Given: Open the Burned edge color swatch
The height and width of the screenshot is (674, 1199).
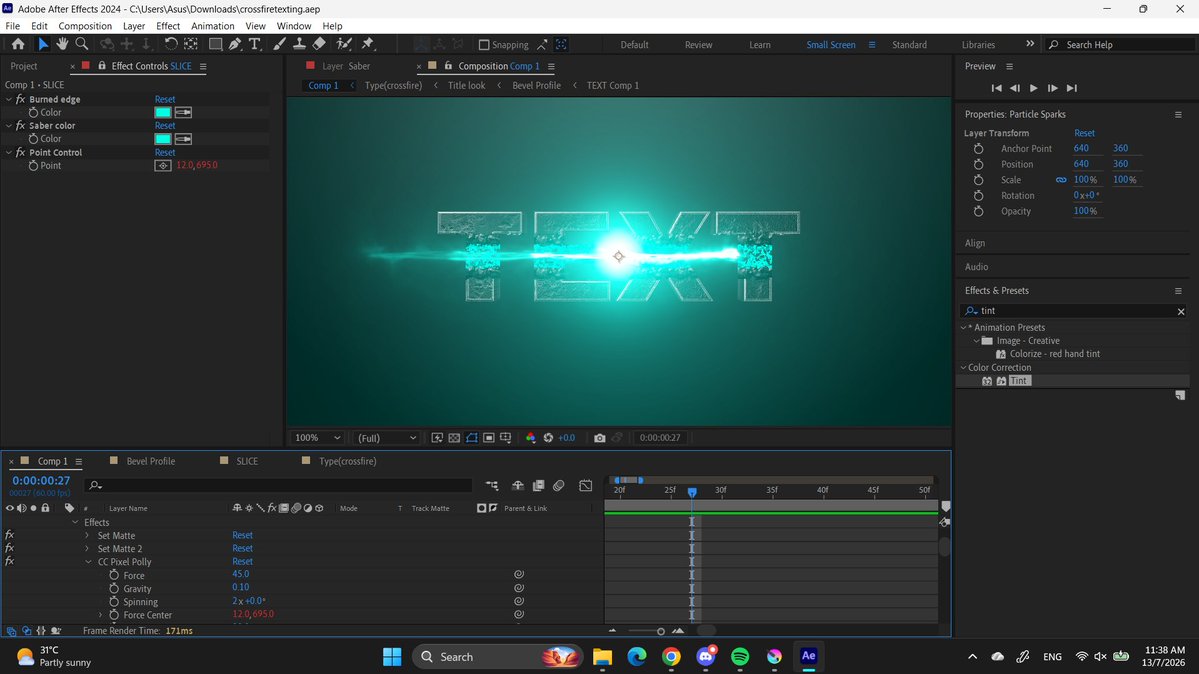Looking at the screenshot, I should [x=163, y=112].
